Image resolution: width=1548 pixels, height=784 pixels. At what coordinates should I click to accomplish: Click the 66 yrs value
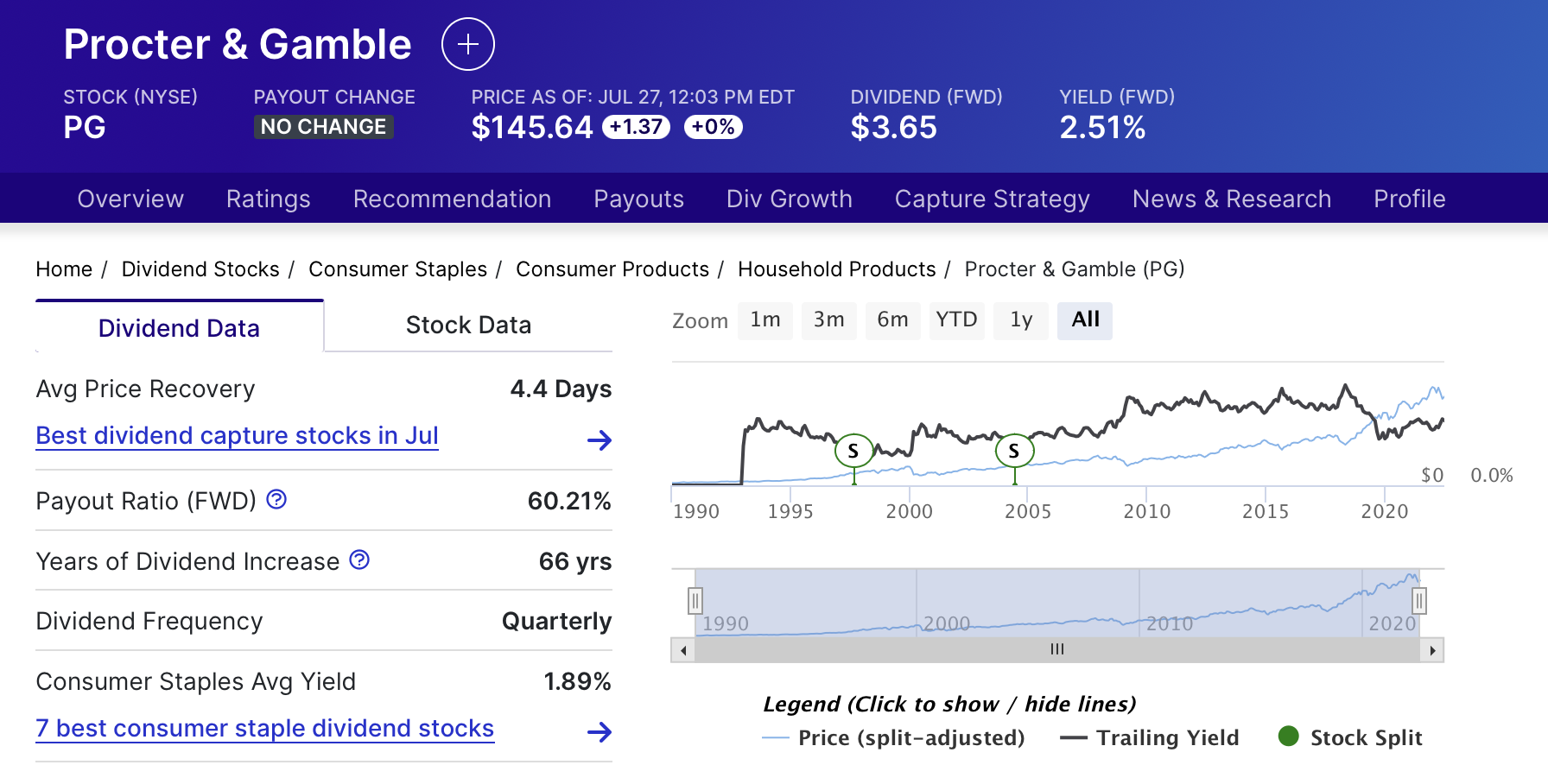(575, 562)
